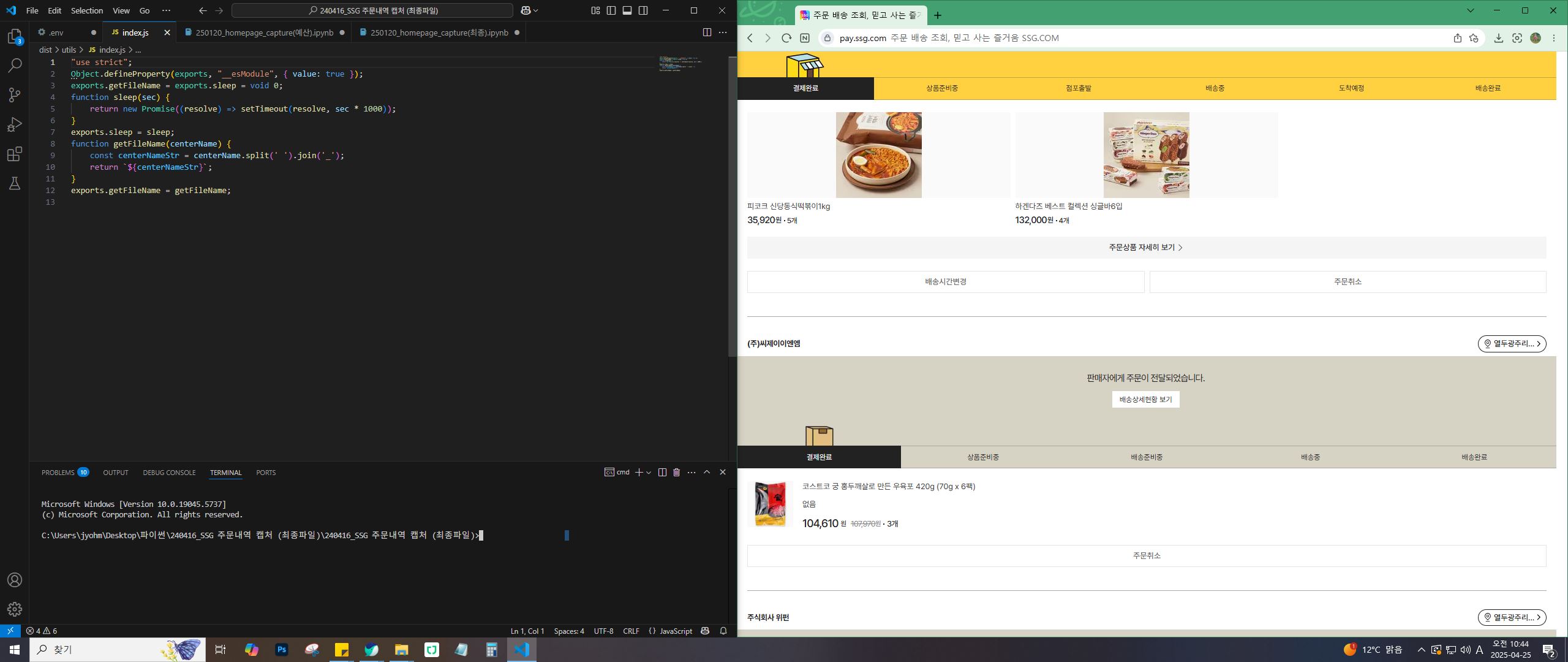Close the terminal panel
The width and height of the screenshot is (1568, 662).
click(723, 472)
